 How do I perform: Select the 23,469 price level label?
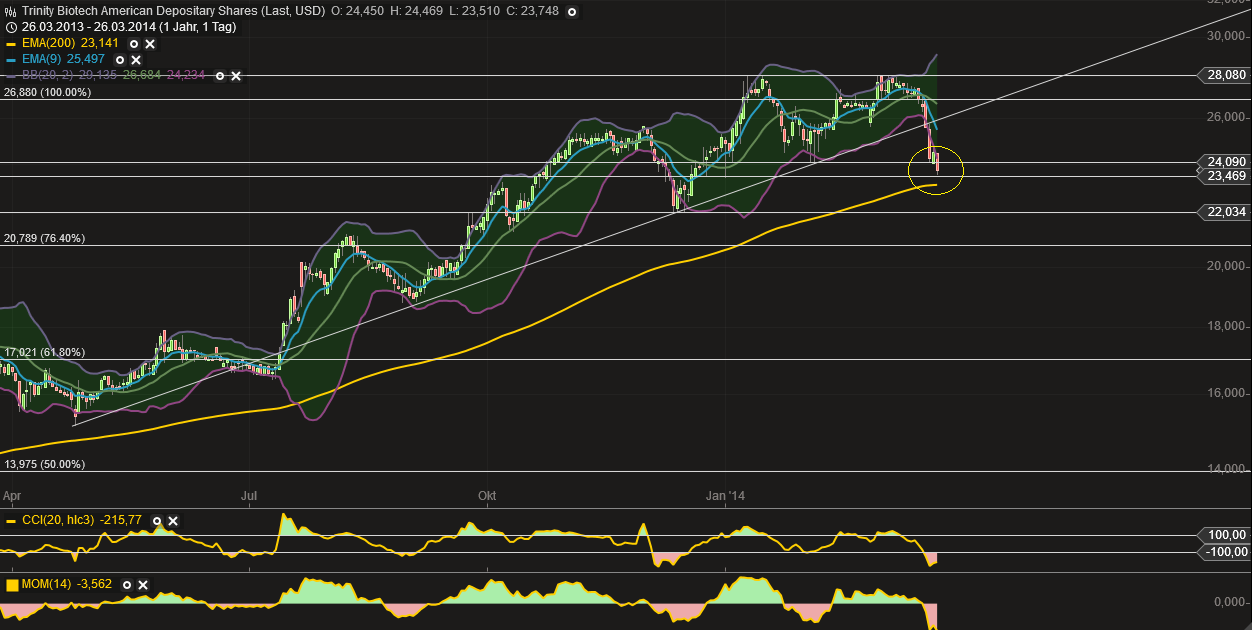[1224, 176]
